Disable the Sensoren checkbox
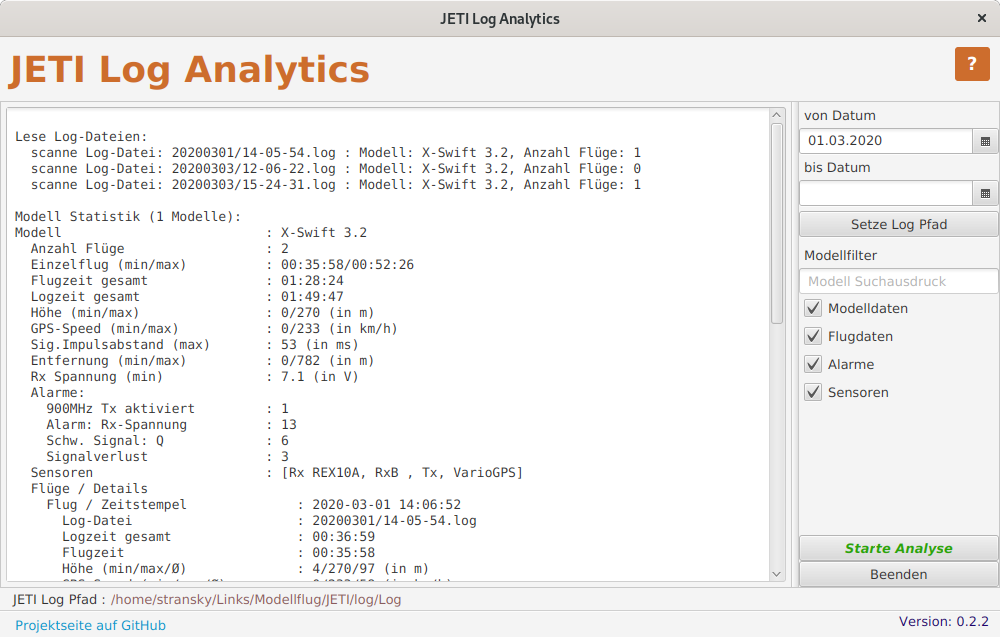 pos(813,393)
